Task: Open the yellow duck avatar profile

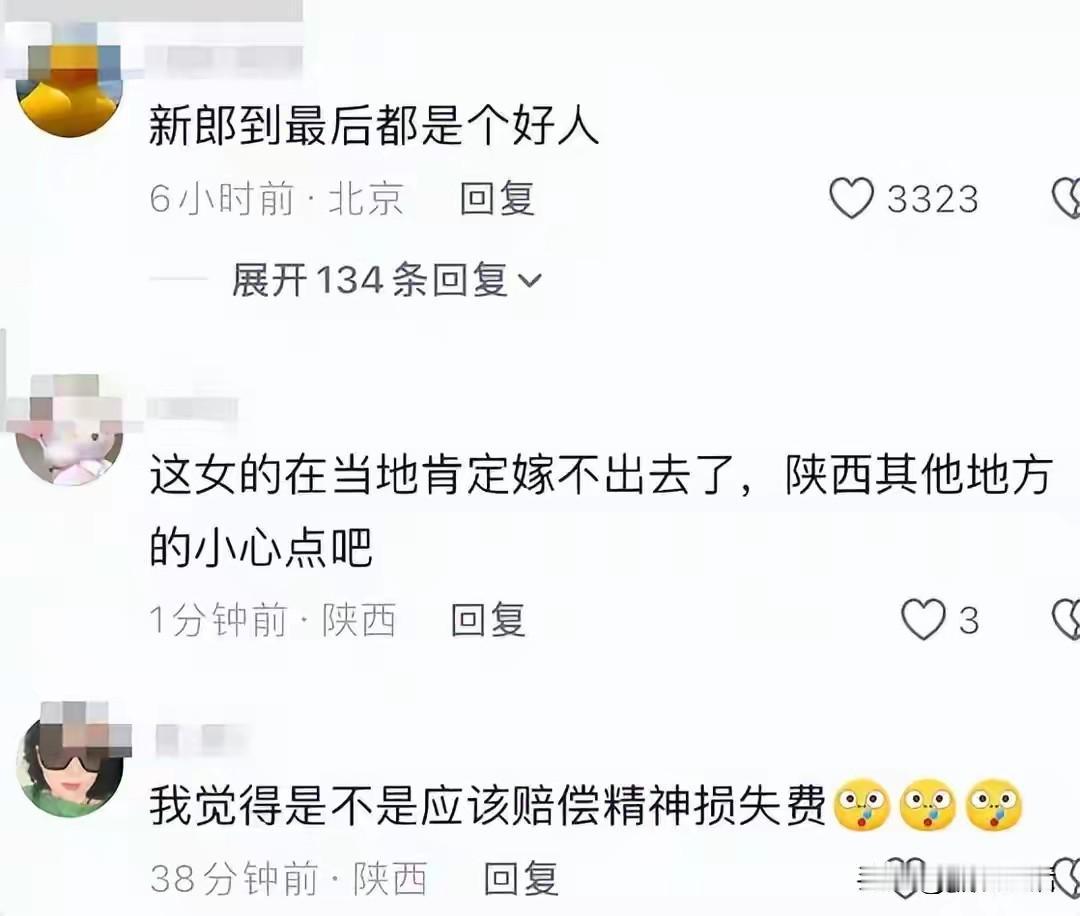Action: point(69,83)
